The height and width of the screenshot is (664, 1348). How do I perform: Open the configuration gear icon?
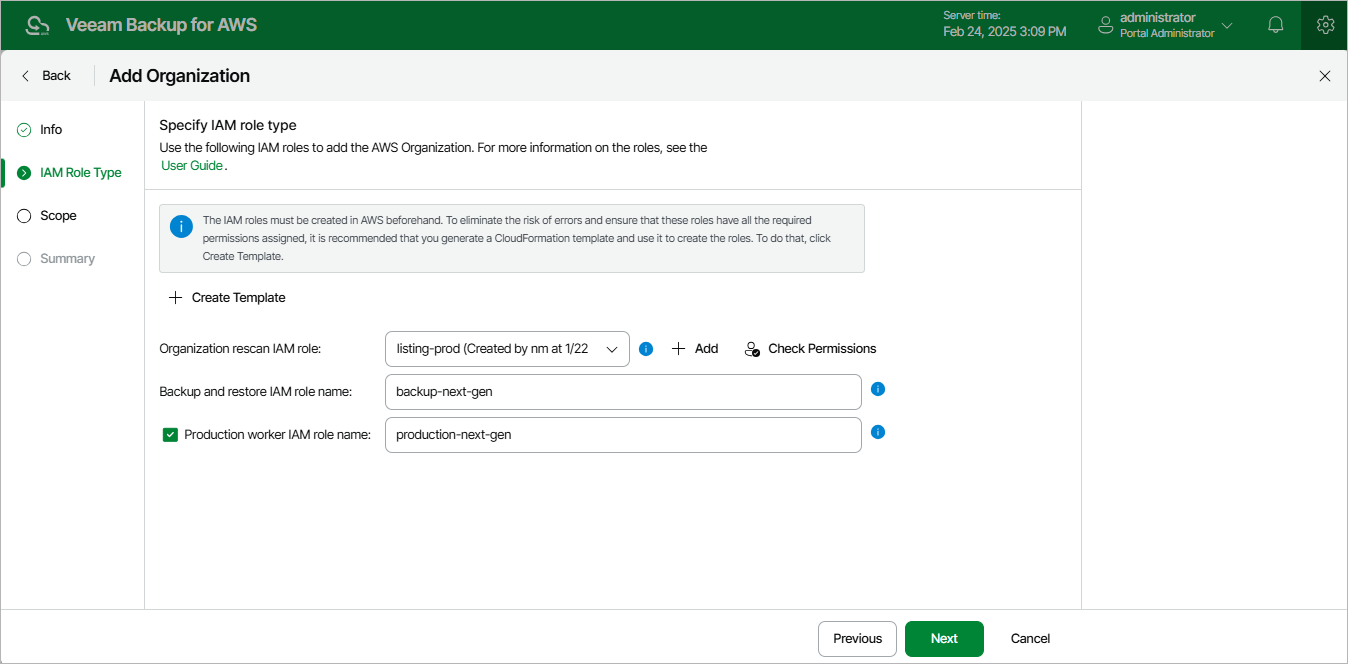pyautogui.click(x=1325, y=25)
